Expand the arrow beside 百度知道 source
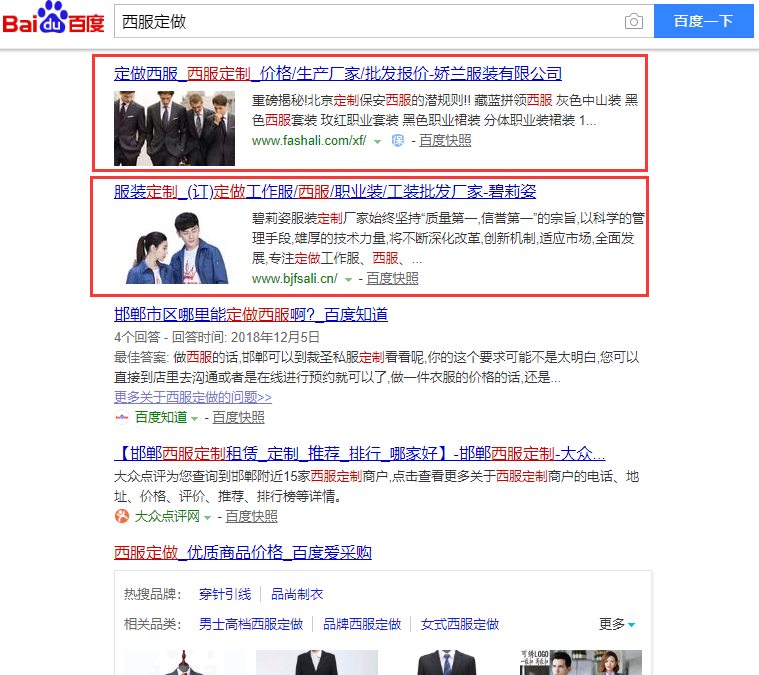Image resolution: width=759 pixels, height=675 pixels. 195,417
